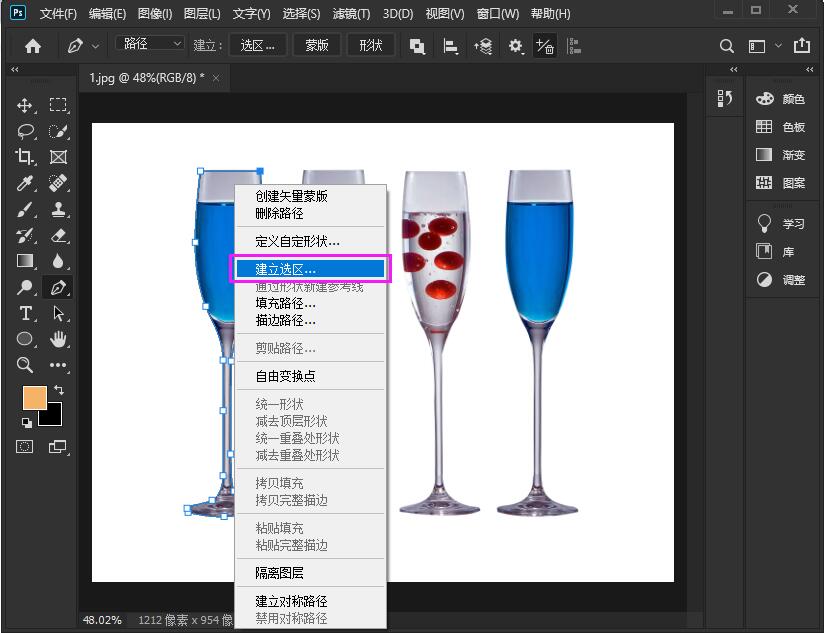This screenshot has height=633, width=824.
Task: Open the search icon in options bar
Action: pyautogui.click(x=726, y=46)
